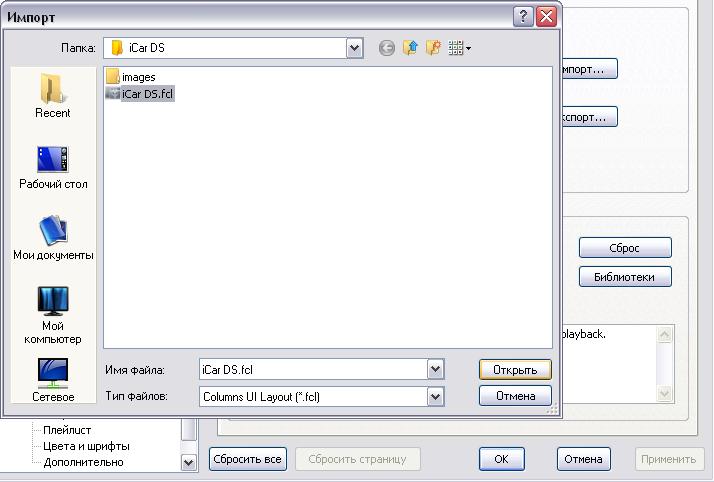
Task: Select Плейлист in the tree
Action: [x=66, y=430]
